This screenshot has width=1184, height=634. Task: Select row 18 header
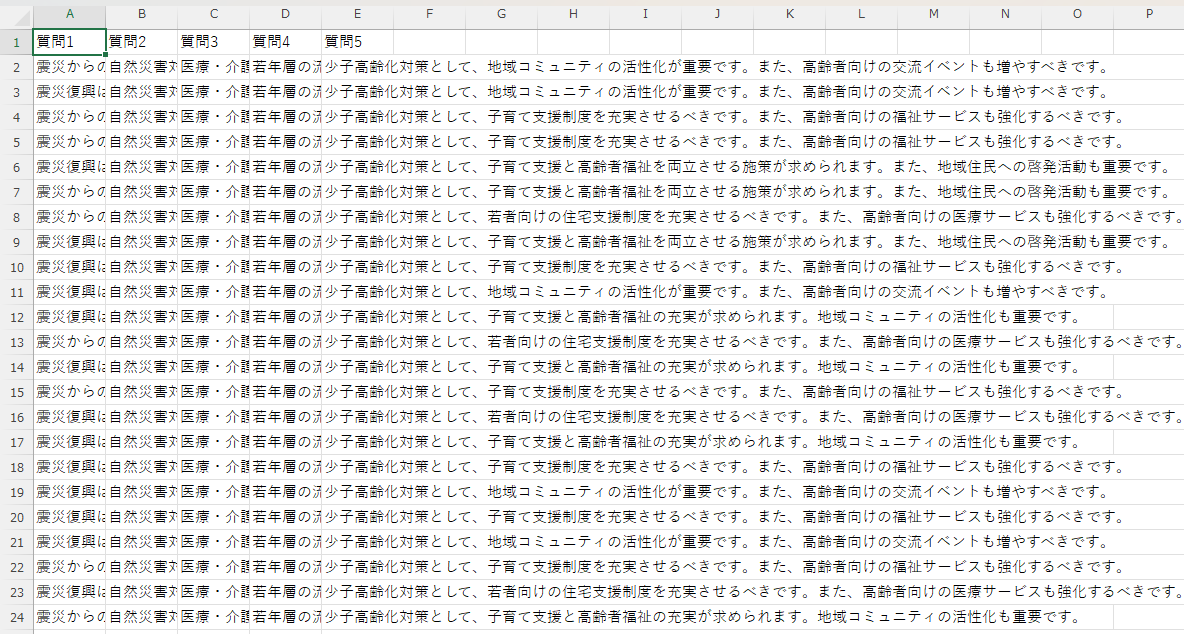17,466
